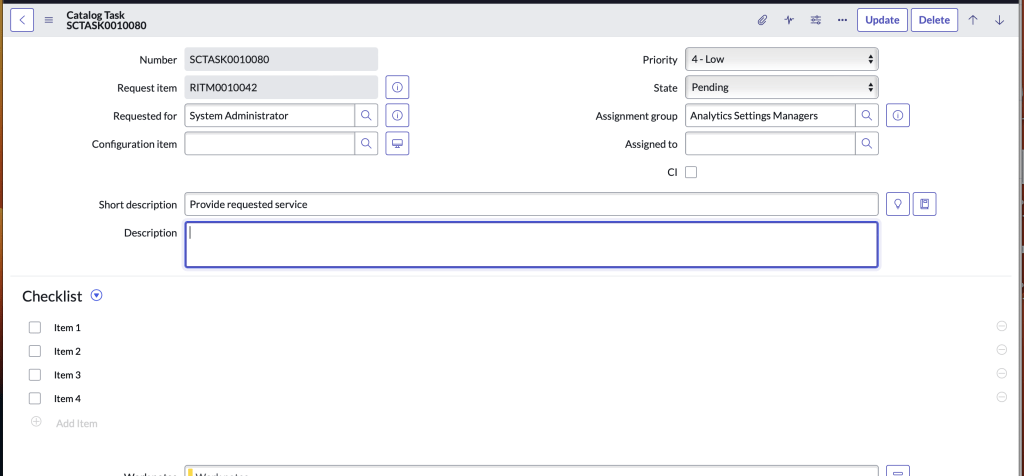Viewport: 1024px width, 476px height.
Task: Open the hamburger context menu icon
Action: pos(48,20)
